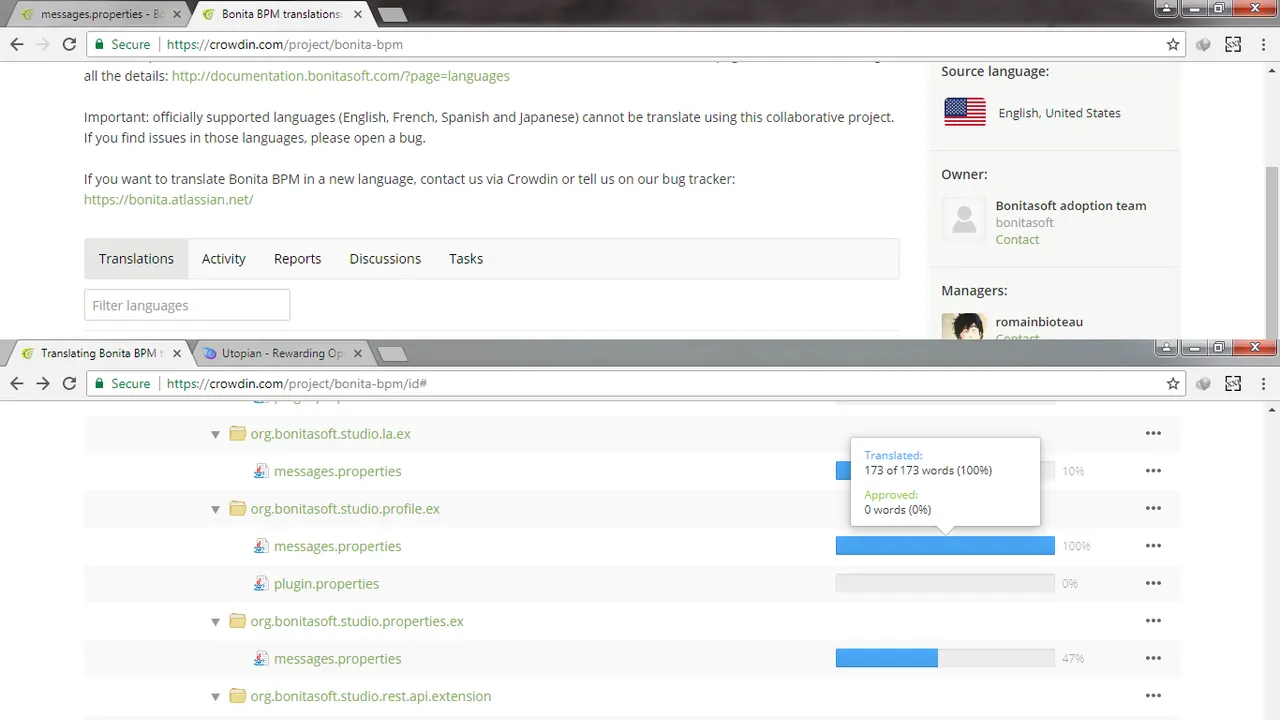Bookmark the lower page with the star icon
The width and height of the screenshot is (1280, 720).
(x=1173, y=383)
